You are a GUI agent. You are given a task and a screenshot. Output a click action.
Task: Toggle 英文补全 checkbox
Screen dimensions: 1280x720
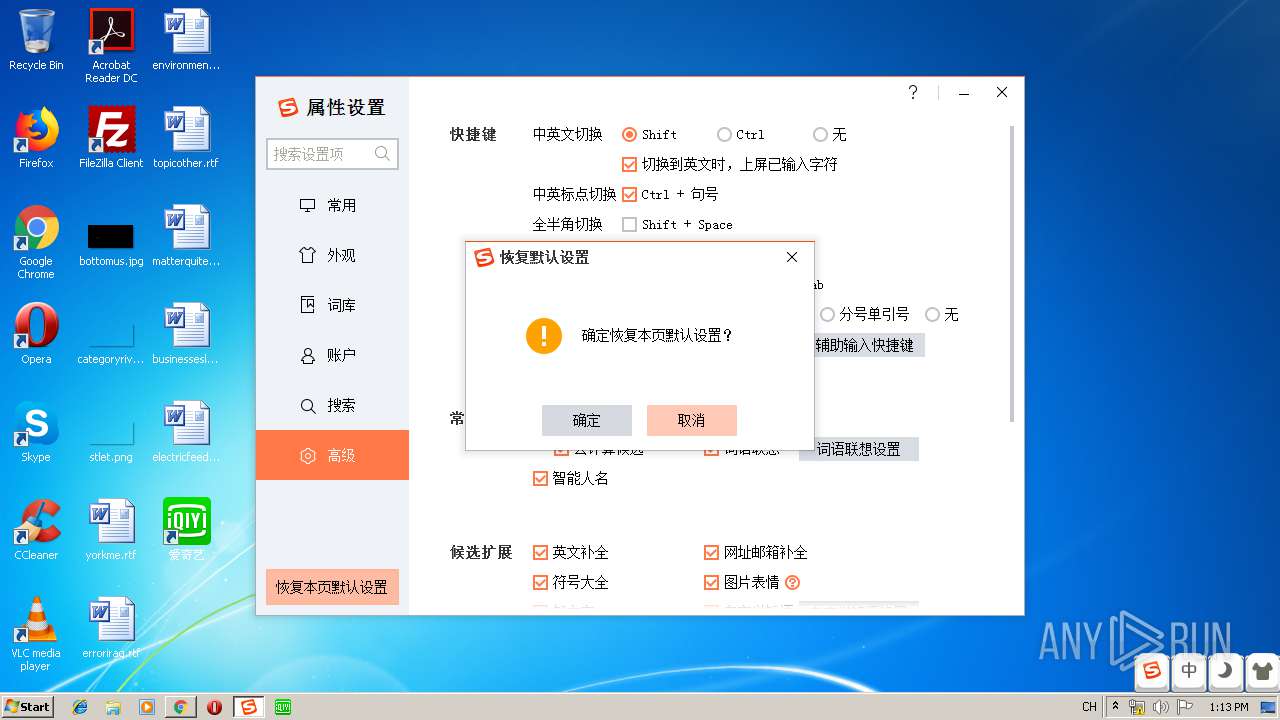pos(540,552)
